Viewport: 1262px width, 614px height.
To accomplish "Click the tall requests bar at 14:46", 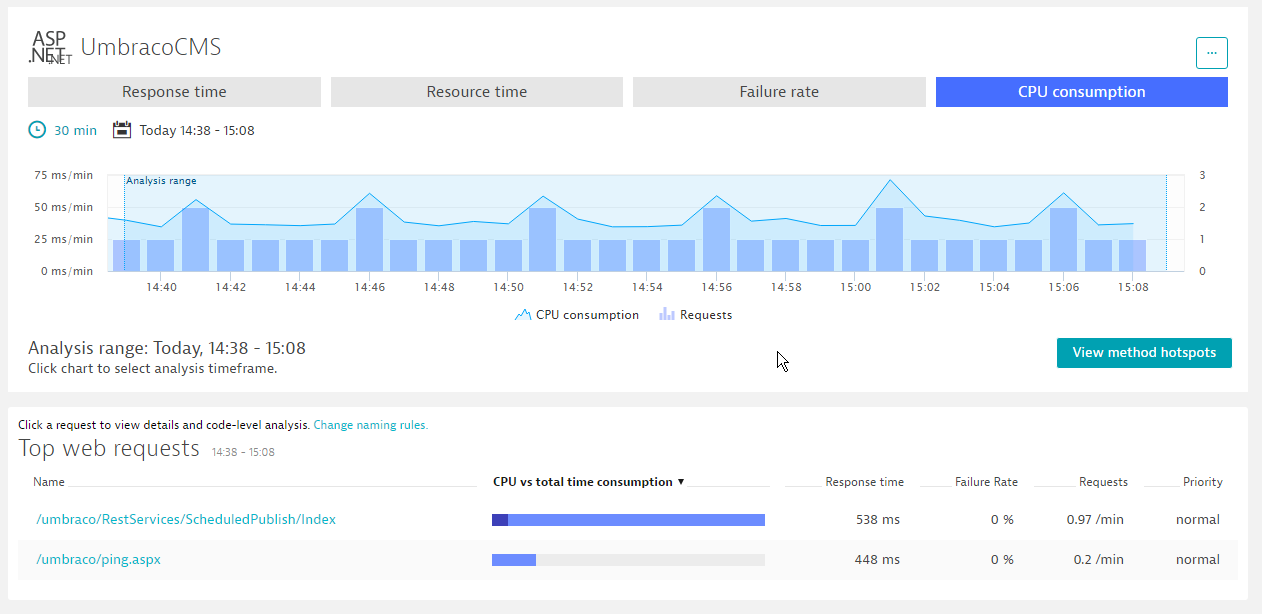I will (369, 239).
